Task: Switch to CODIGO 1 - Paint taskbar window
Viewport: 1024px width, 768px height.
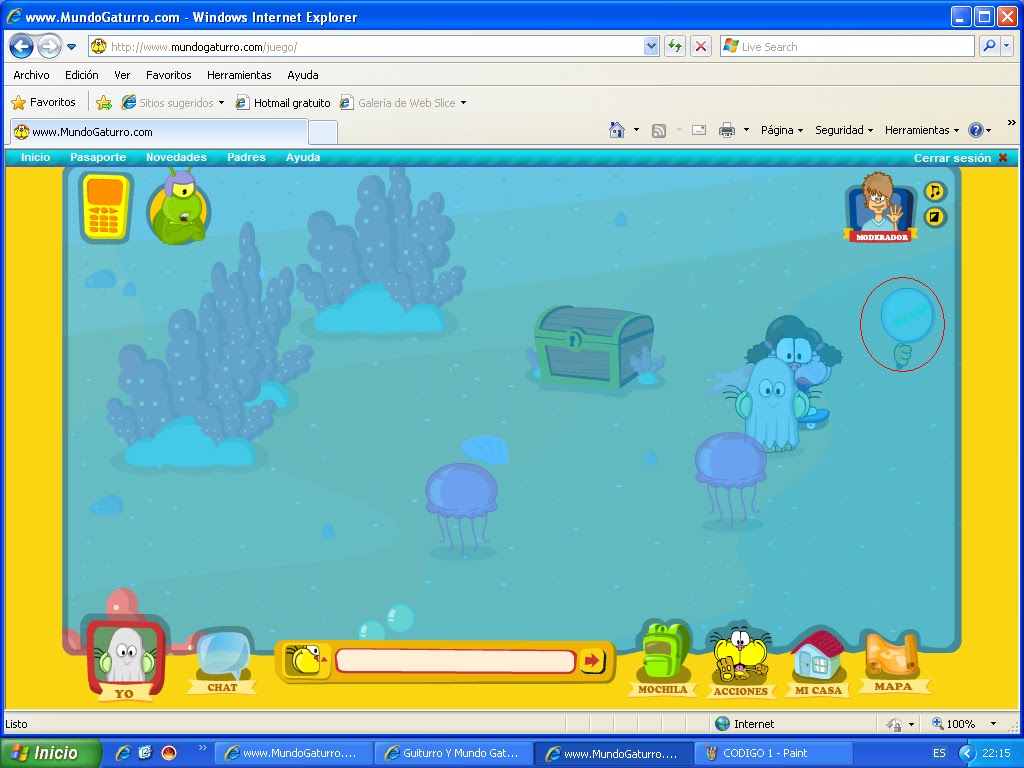Action: click(773, 753)
